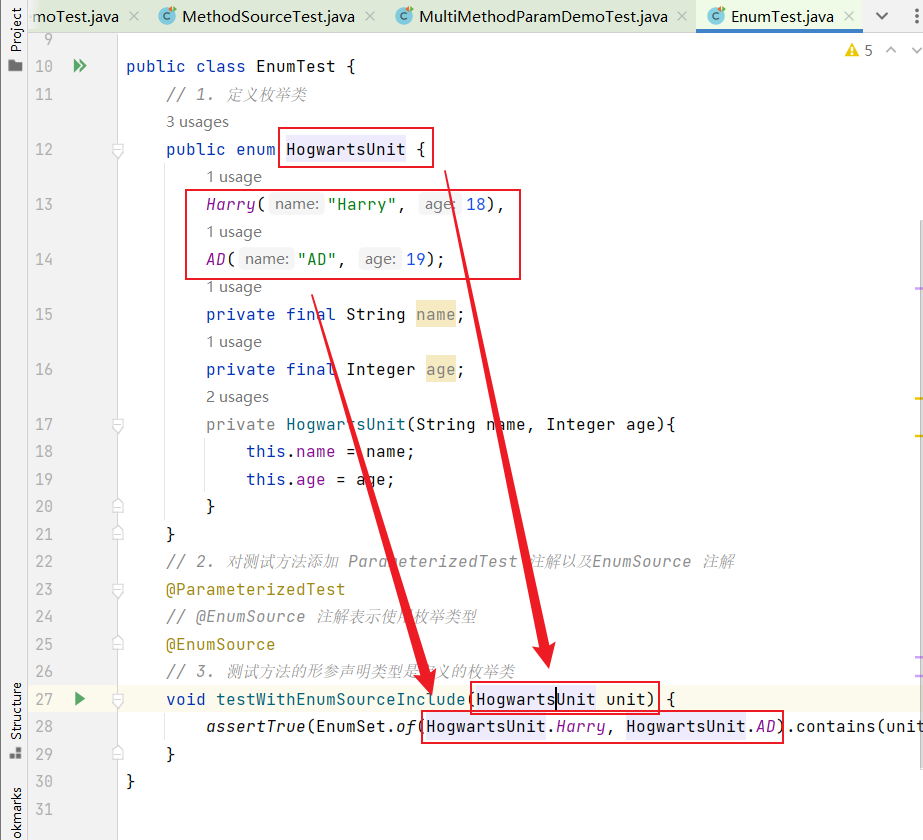Run EnumTest class from line 10 gutter
Image resolution: width=923 pixels, height=840 pixels.
[x=80, y=66]
